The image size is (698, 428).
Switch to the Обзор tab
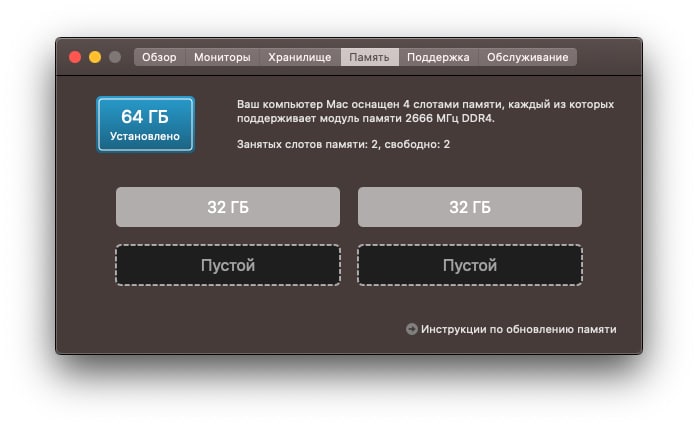[x=159, y=57]
